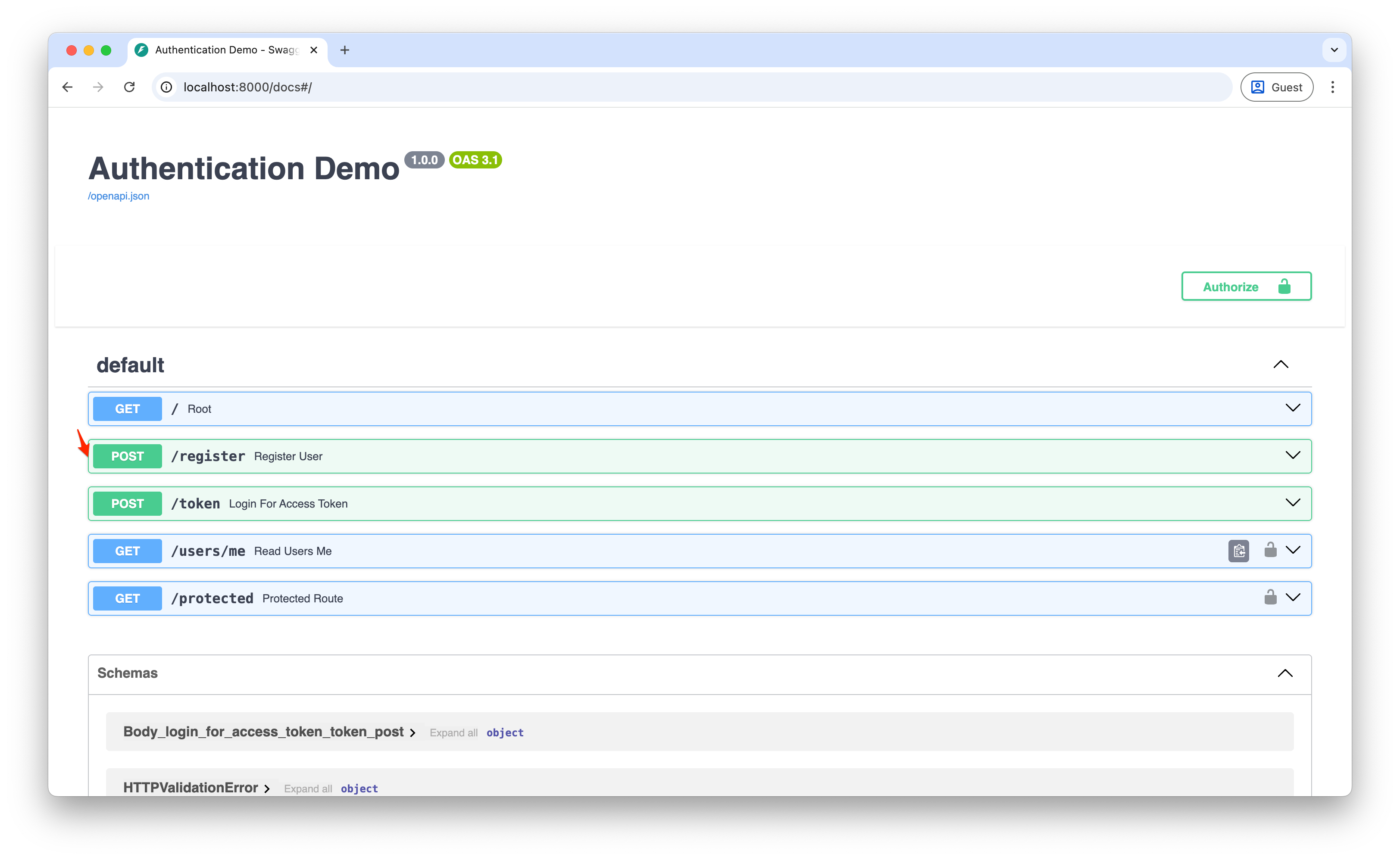Viewport: 1400px width, 860px height.
Task: Click the lock icon on /protected row
Action: click(1270, 597)
